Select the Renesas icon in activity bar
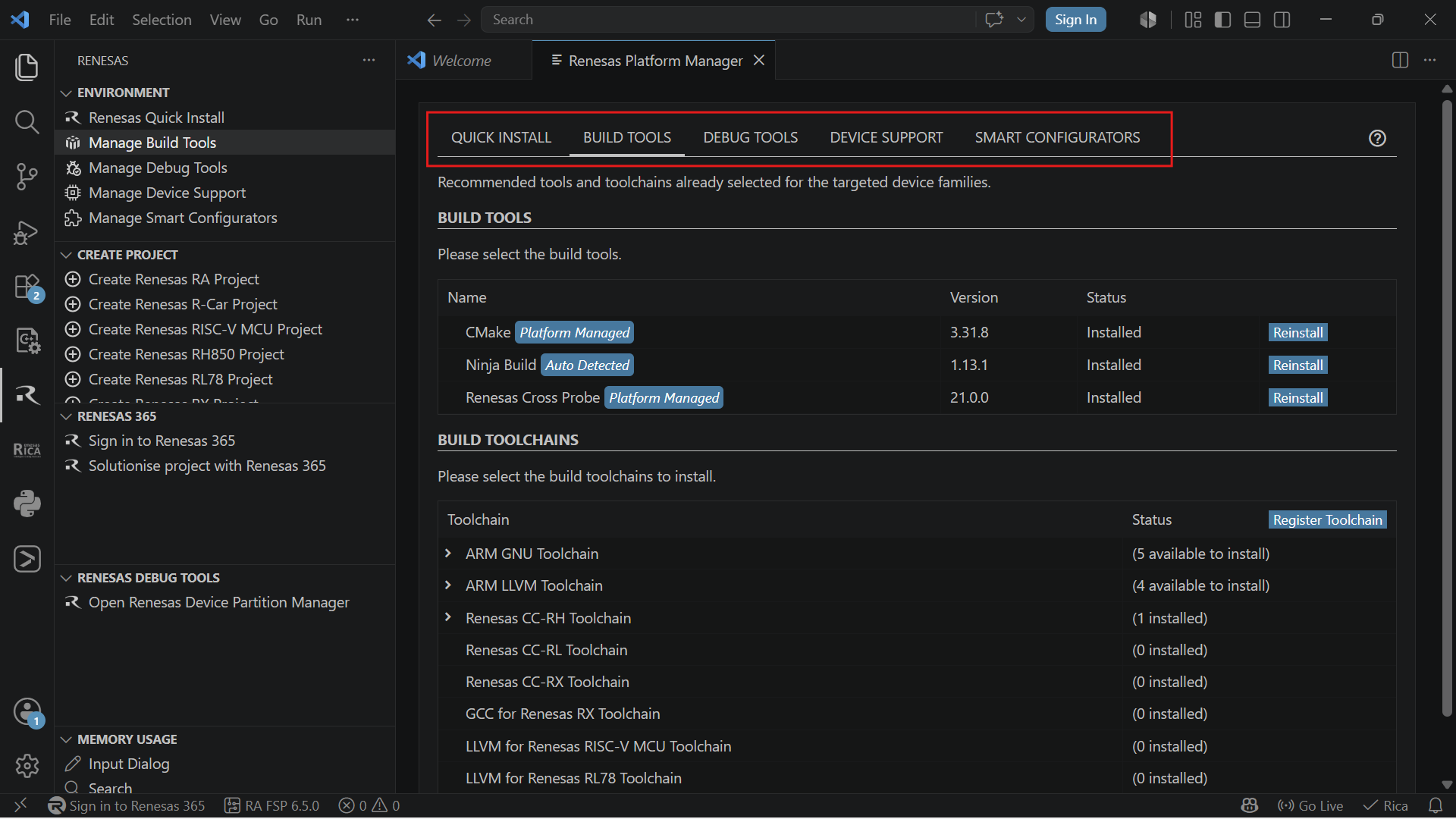This screenshot has height=819, width=1456. (x=27, y=395)
